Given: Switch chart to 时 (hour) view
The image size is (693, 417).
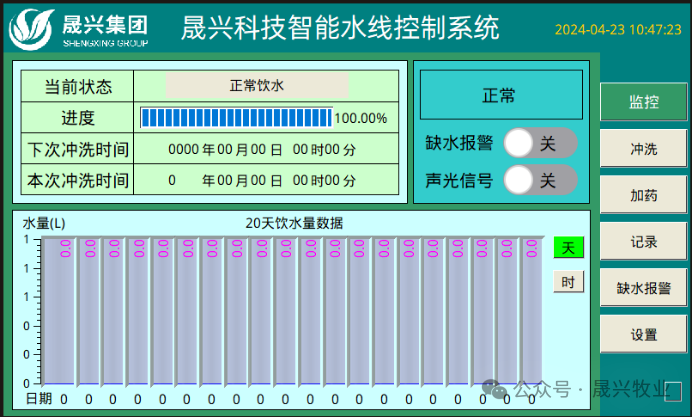Looking at the screenshot, I should coord(568,282).
